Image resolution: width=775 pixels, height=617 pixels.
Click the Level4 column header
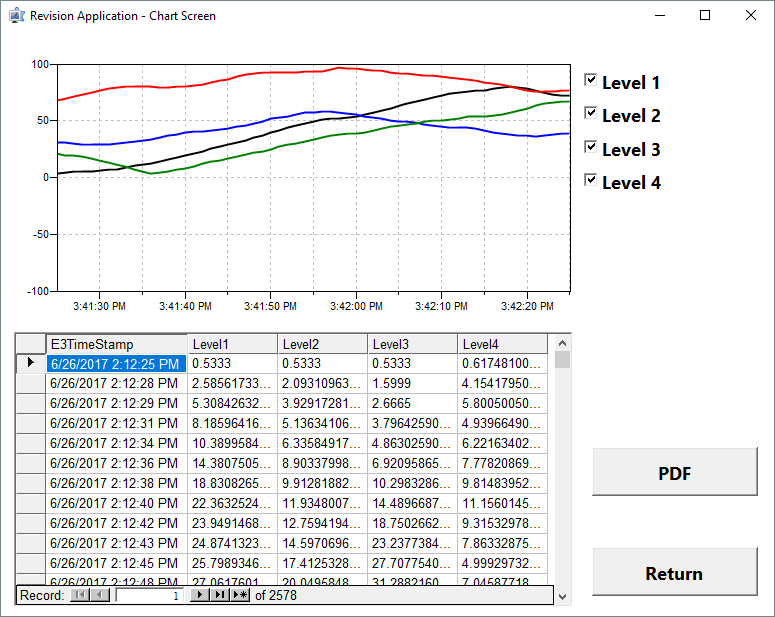point(502,344)
